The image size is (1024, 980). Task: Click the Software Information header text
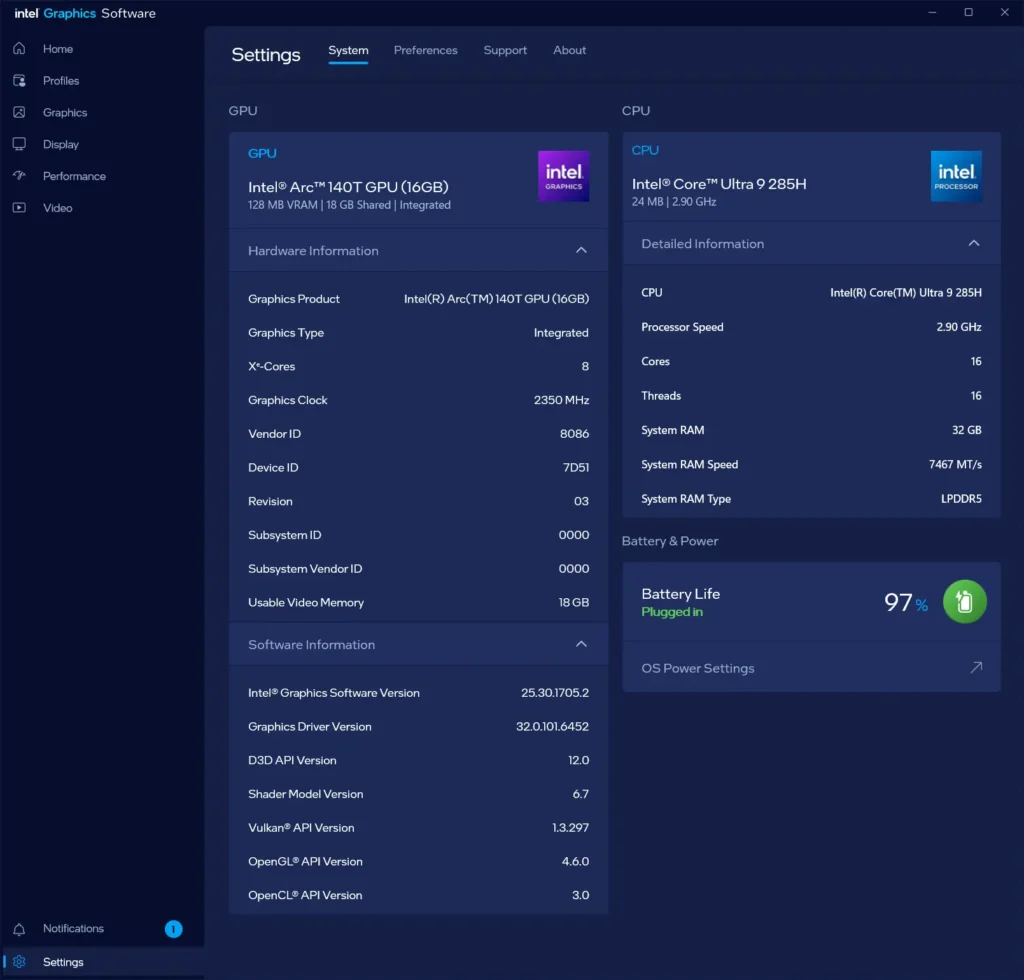(312, 644)
